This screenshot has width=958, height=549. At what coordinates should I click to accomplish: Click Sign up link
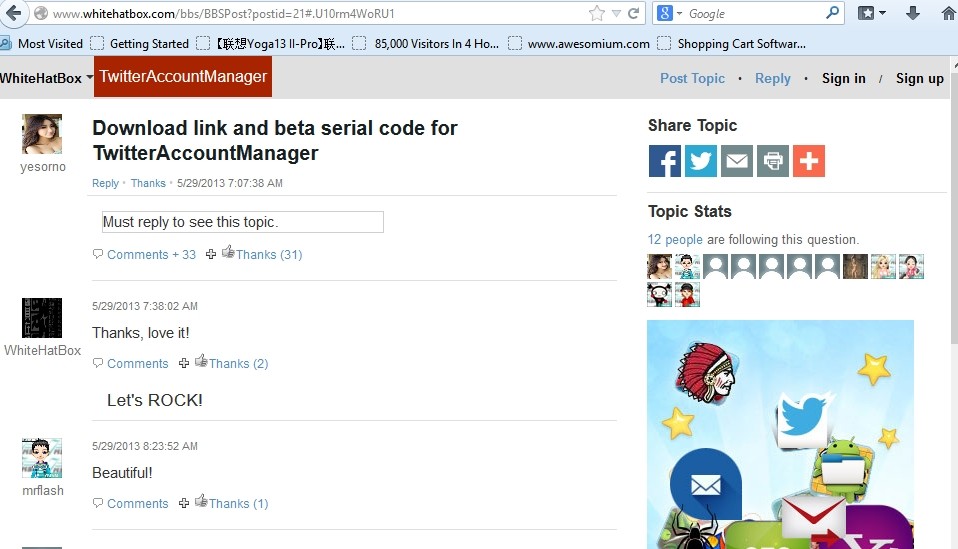(x=919, y=79)
